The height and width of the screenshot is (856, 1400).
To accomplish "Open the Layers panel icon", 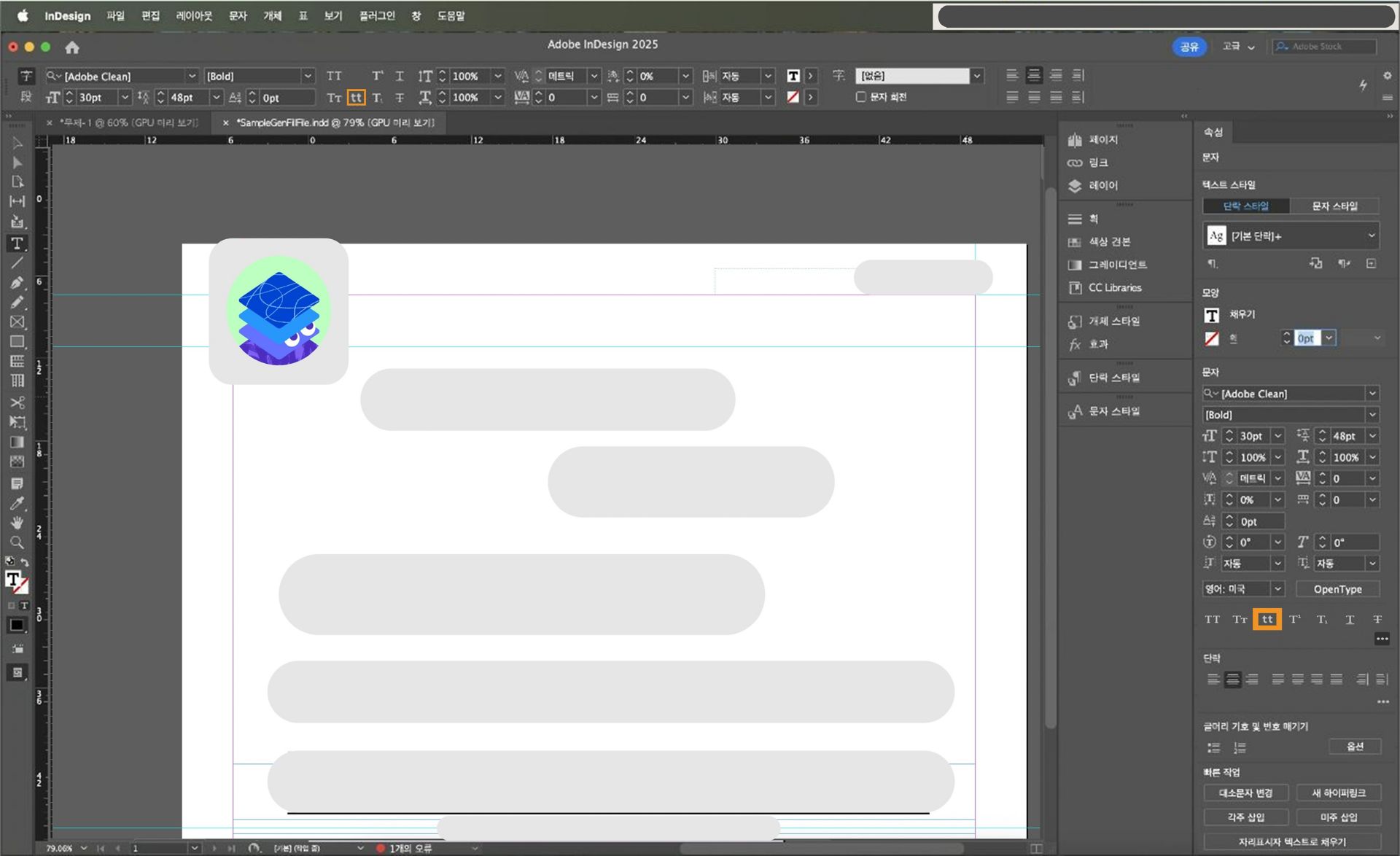I will [x=1075, y=186].
